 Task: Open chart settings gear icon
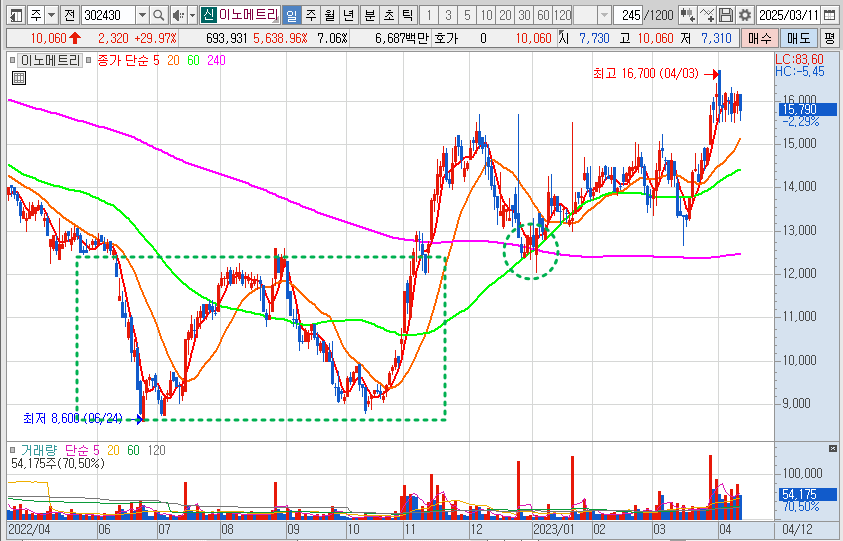click(745, 15)
